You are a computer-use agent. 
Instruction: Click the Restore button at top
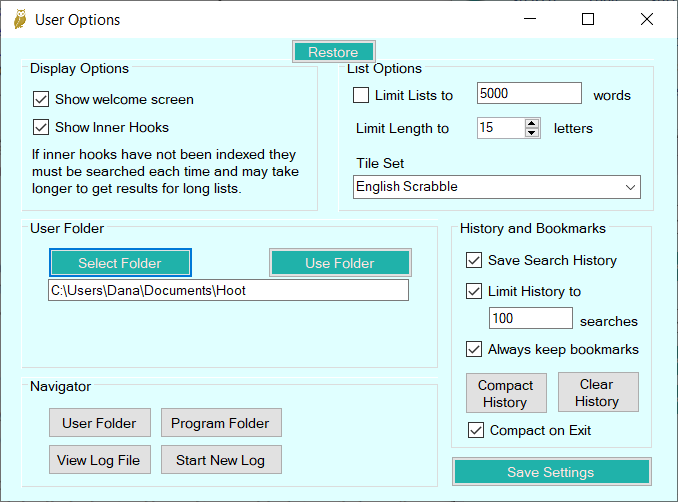pos(333,52)
